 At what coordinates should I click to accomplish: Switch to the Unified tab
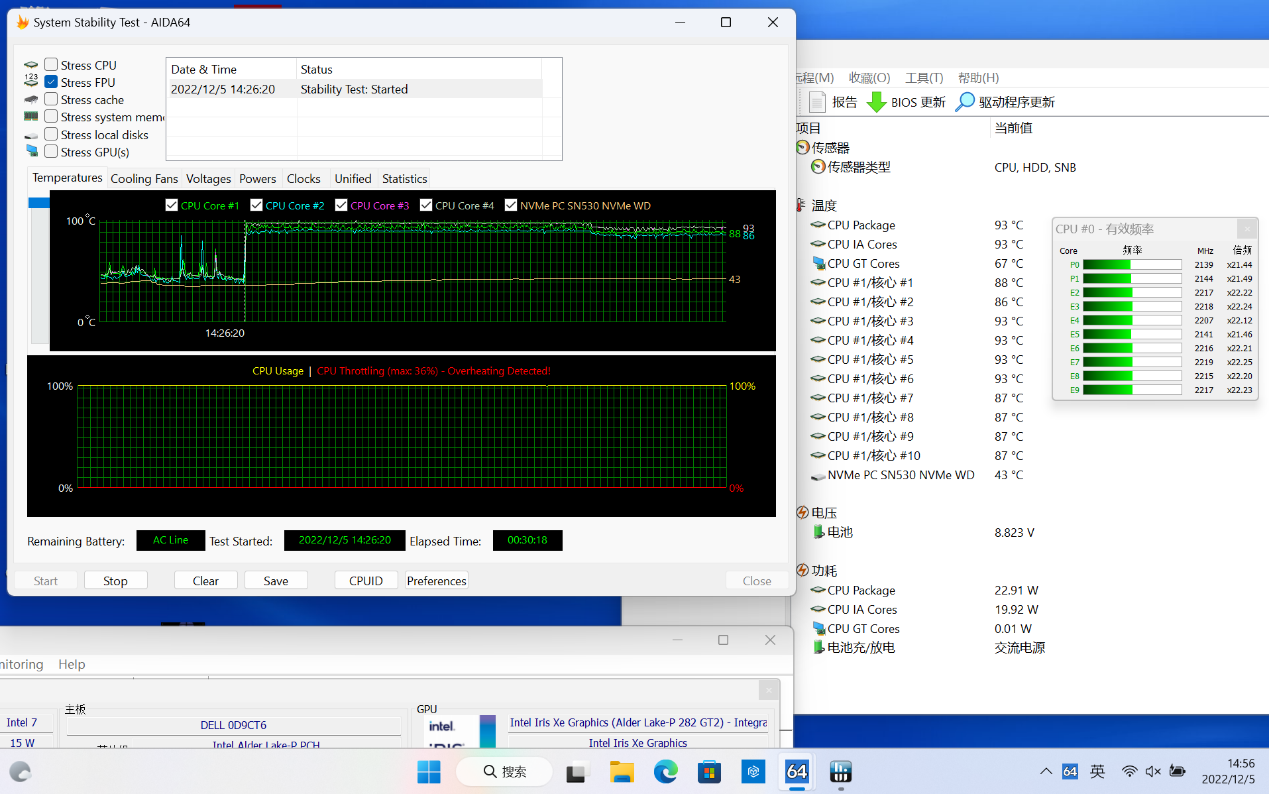click(x=353, y=179)
